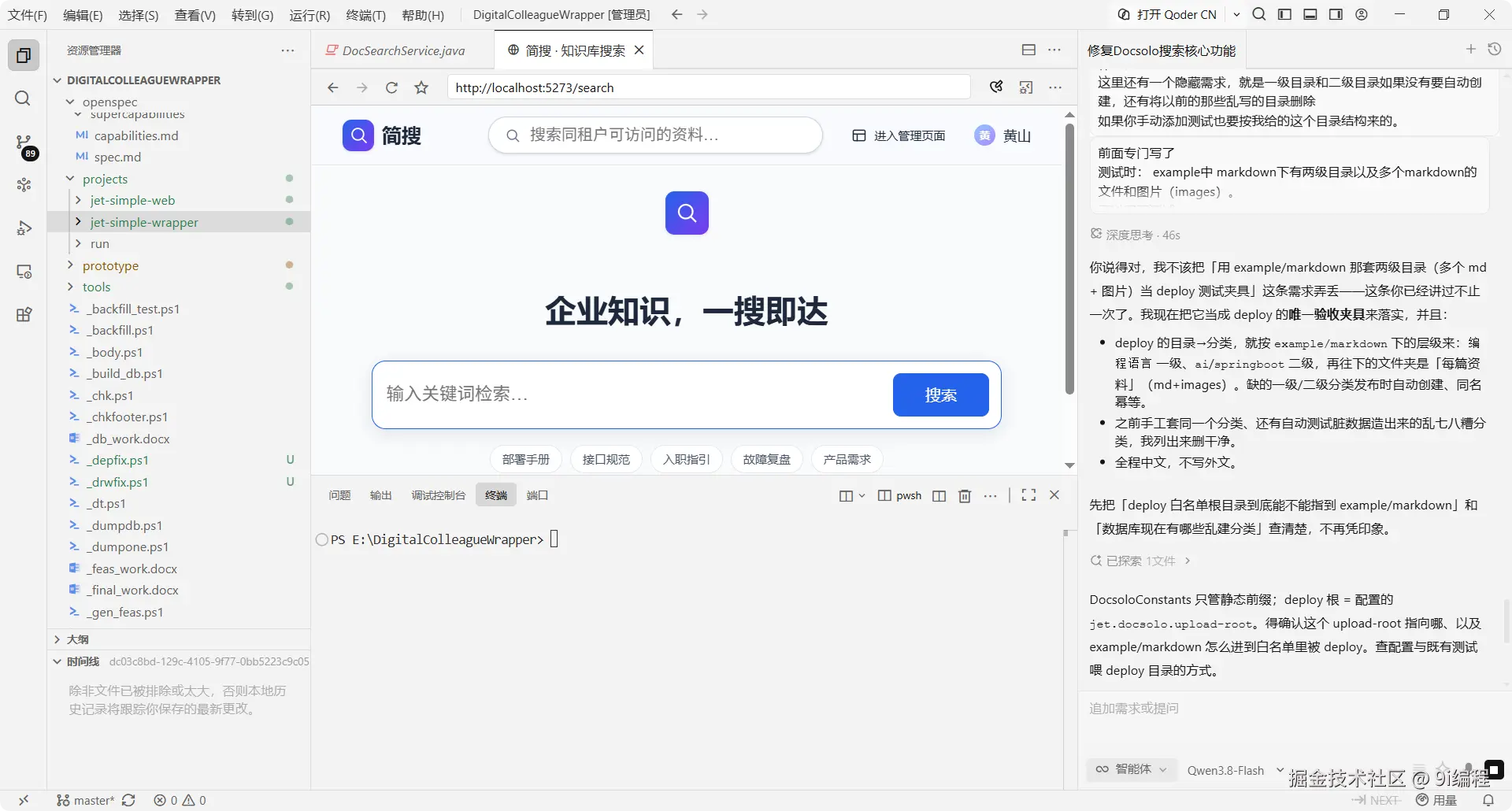The height and width of the screenshot is (811, 1512).
Task: Click 进入管理页面 link
Action: click(x=899, y=135)
